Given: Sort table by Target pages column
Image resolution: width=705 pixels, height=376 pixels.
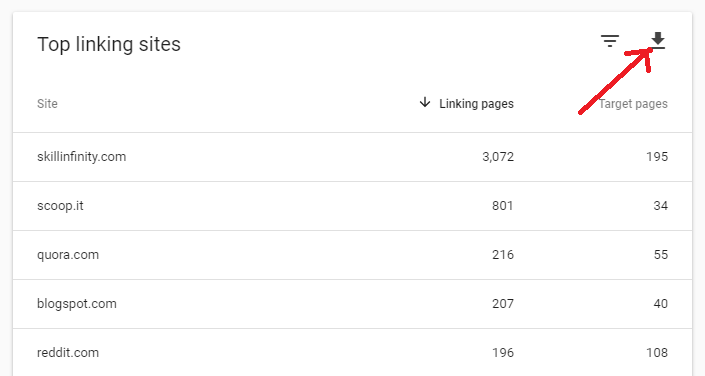Looking at the screenshot, I should (633, 103).
